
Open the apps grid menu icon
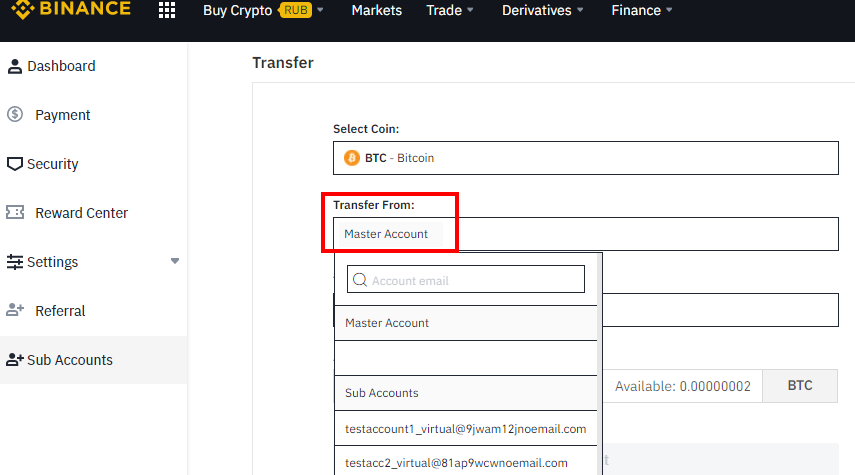pyautogui.click(x=167, y=10)
